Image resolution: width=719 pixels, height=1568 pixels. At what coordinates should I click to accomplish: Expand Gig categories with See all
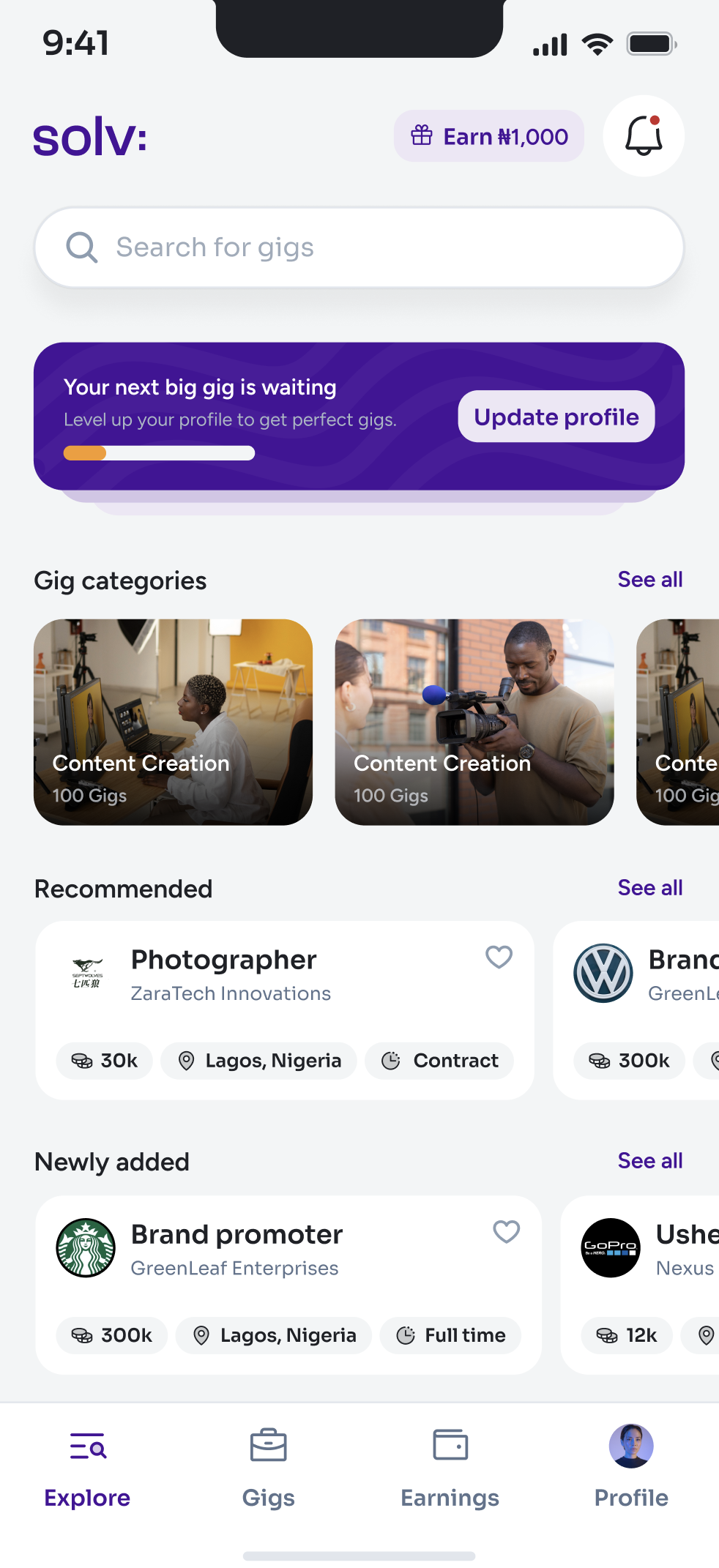click(x=649, y=580)
